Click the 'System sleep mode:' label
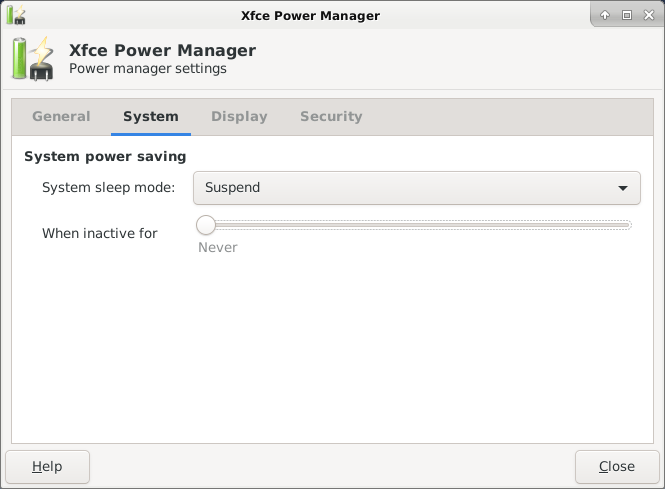 (x=109, y=187)
